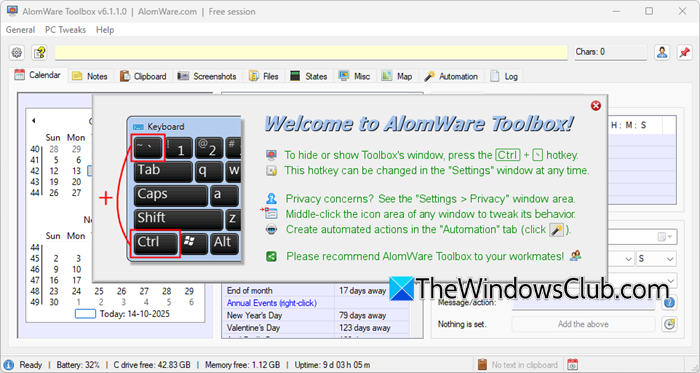The image size is (700, 373).
Task: Switch to the States tab
Action: click(x=309, y=76)
